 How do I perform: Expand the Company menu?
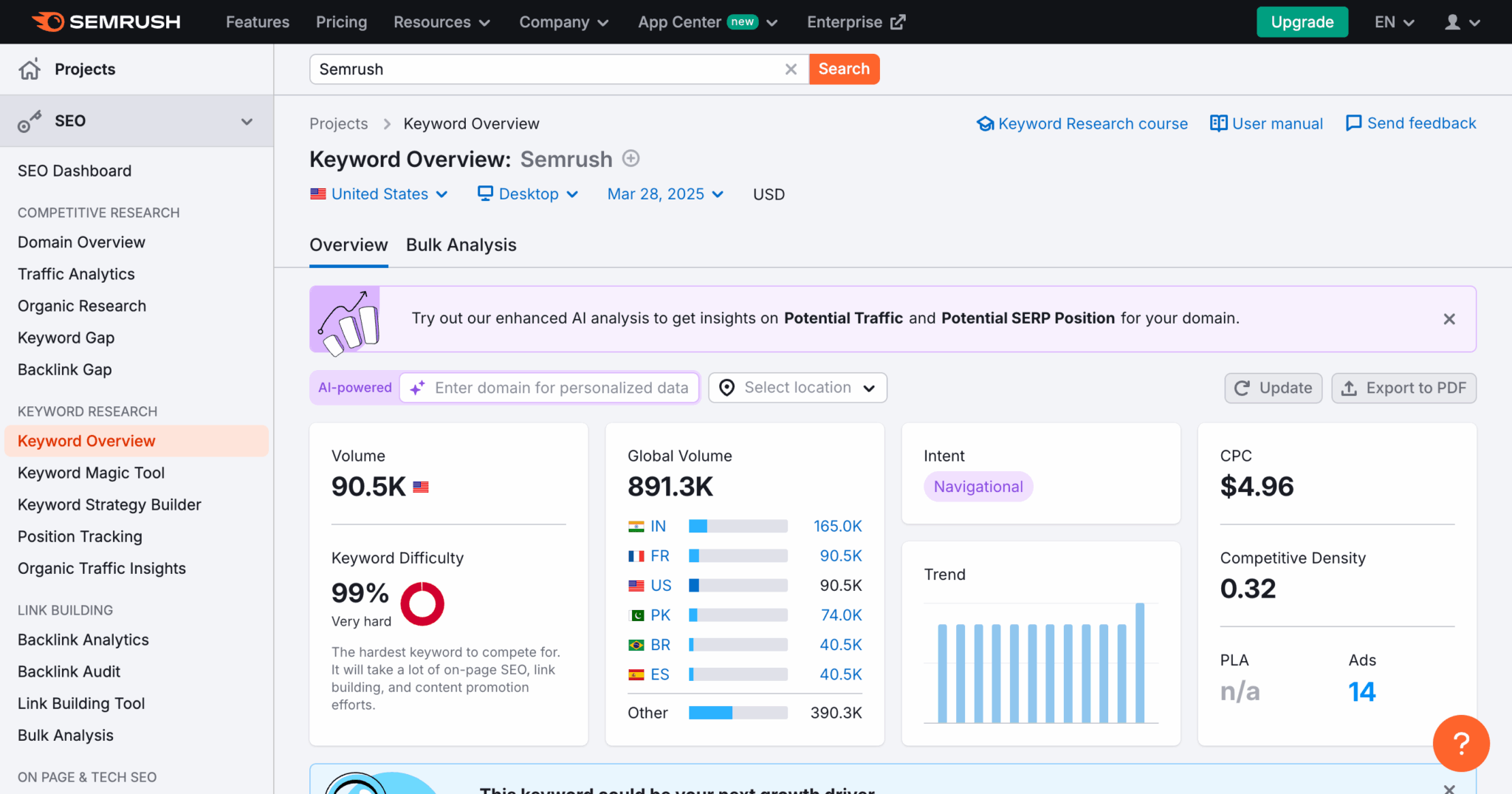click(564, 22)
